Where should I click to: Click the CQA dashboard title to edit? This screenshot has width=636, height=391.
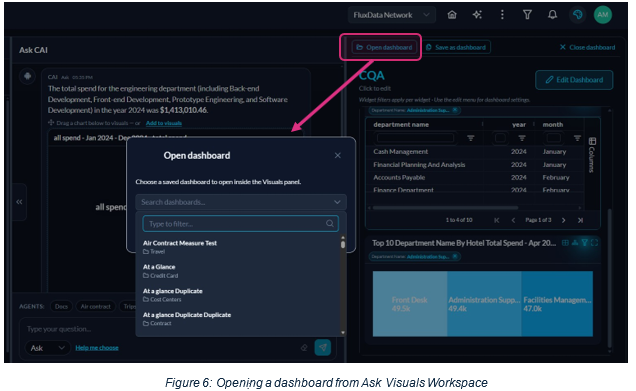372,76
